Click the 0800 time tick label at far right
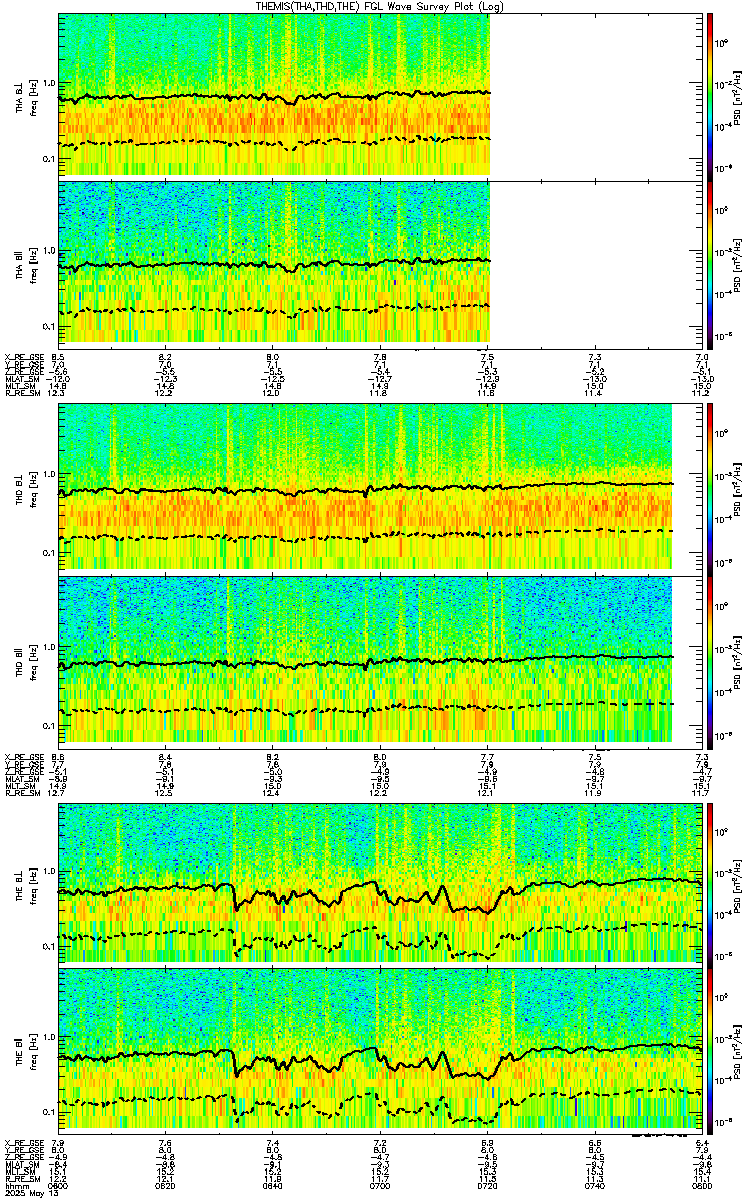 701,1187
